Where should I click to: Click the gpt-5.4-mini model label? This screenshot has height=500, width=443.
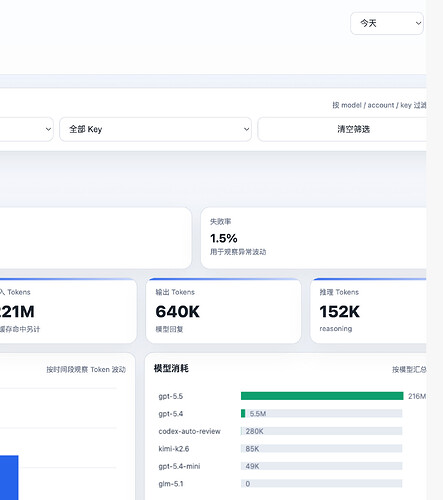[x=179, y=466]
